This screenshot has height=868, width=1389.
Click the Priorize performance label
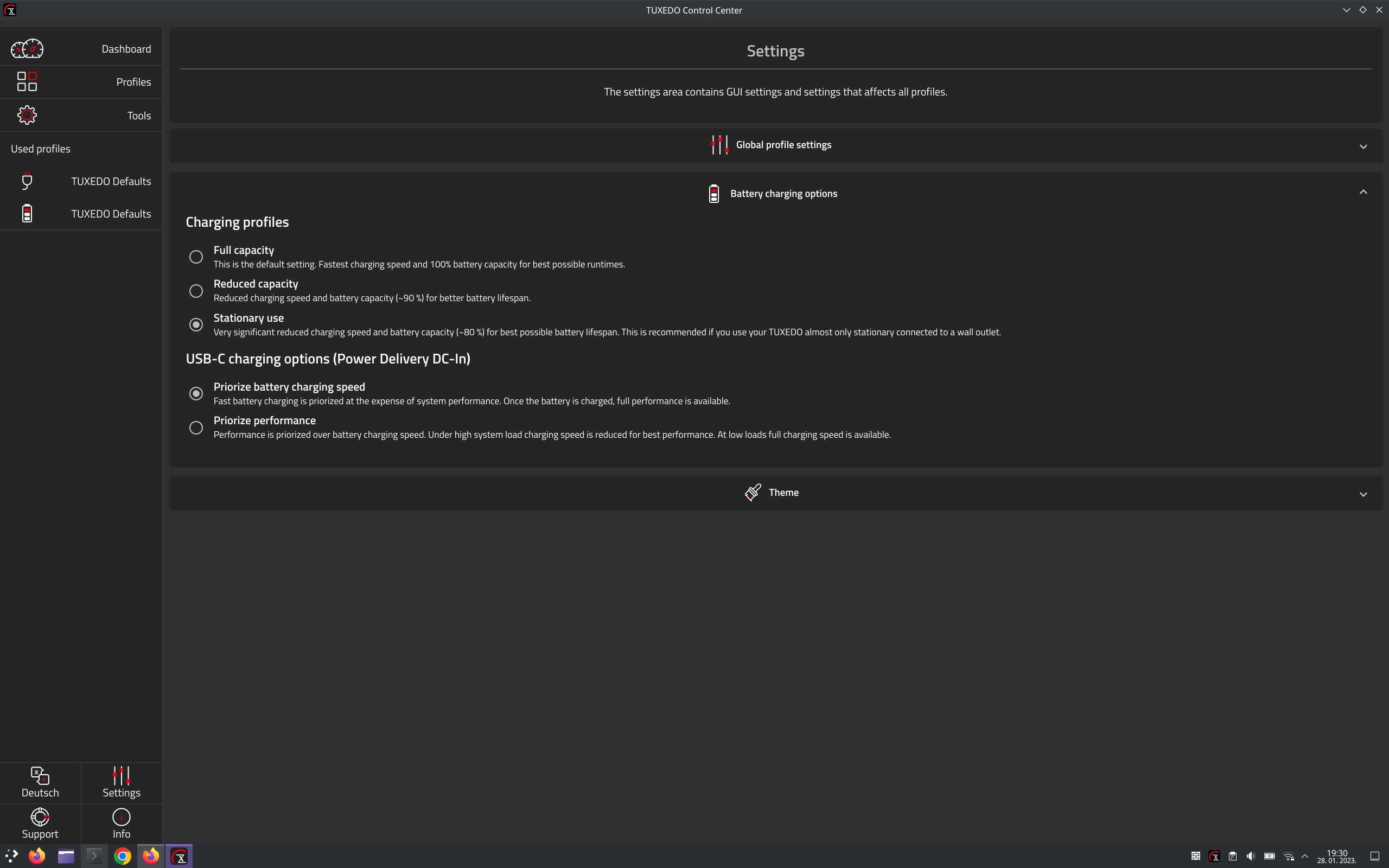[x=265, y=420]
